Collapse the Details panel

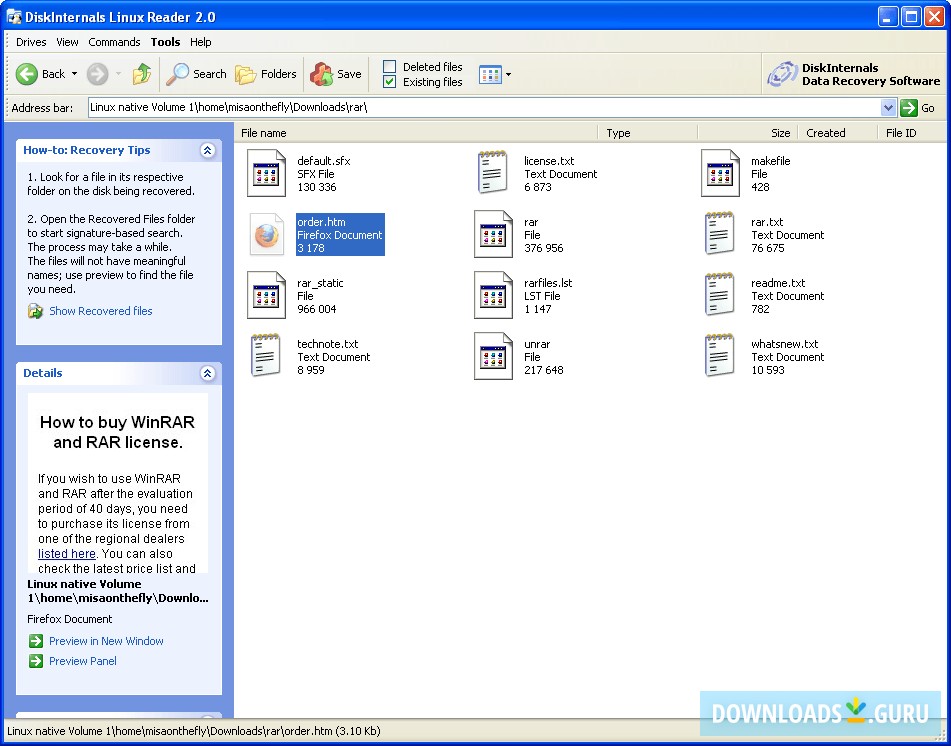tap(208, 373)
